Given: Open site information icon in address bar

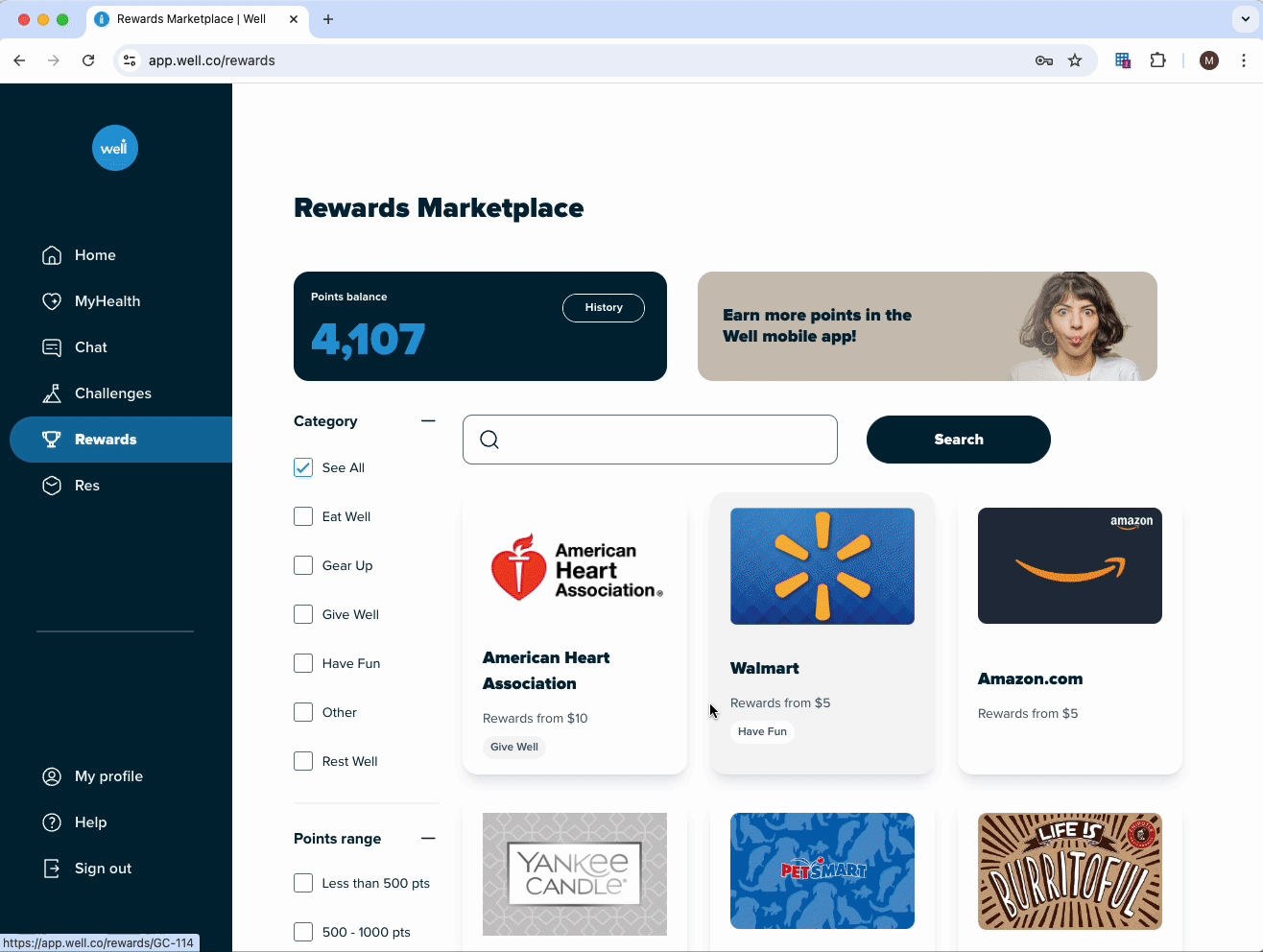Looking at the screenshot, I should pyautogui.click(x=130, y=60).
